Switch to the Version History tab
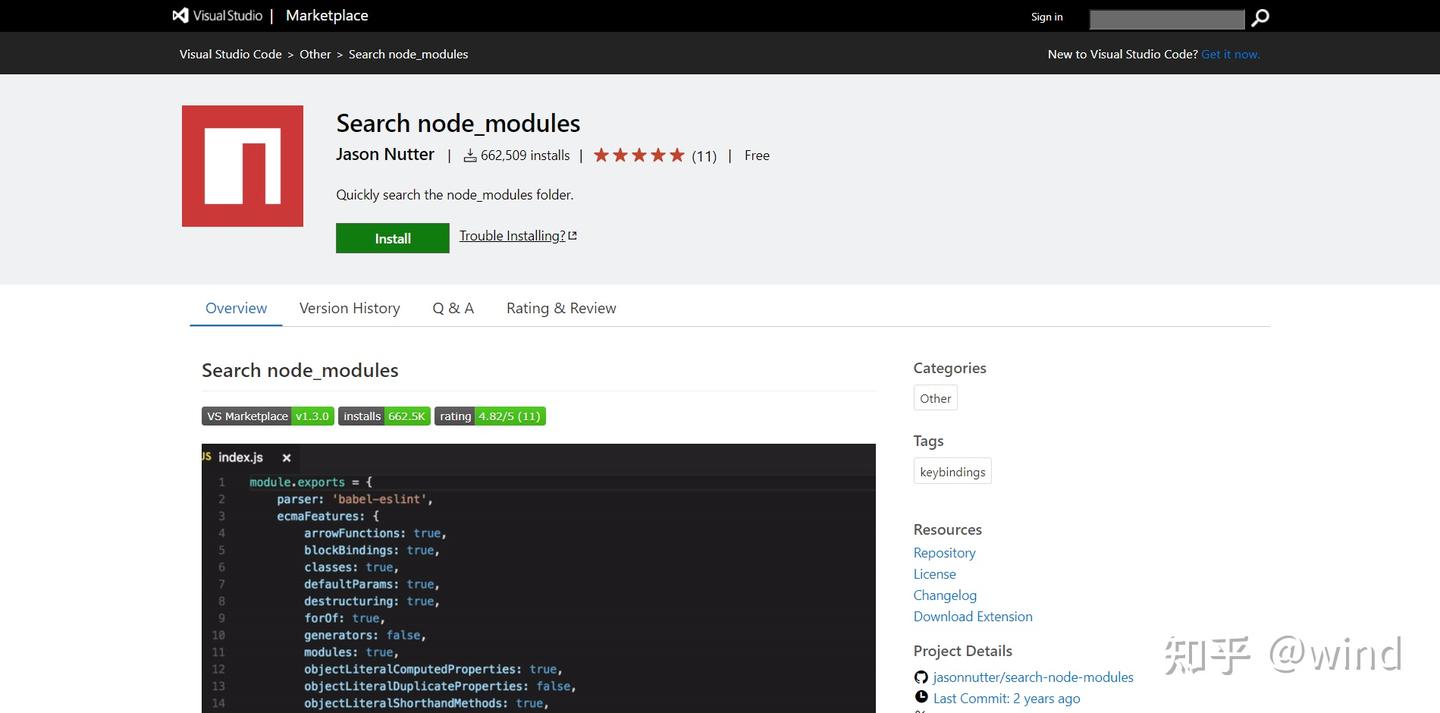The height and width of the screenshot is (713, 1440). (x=349, y=307)
